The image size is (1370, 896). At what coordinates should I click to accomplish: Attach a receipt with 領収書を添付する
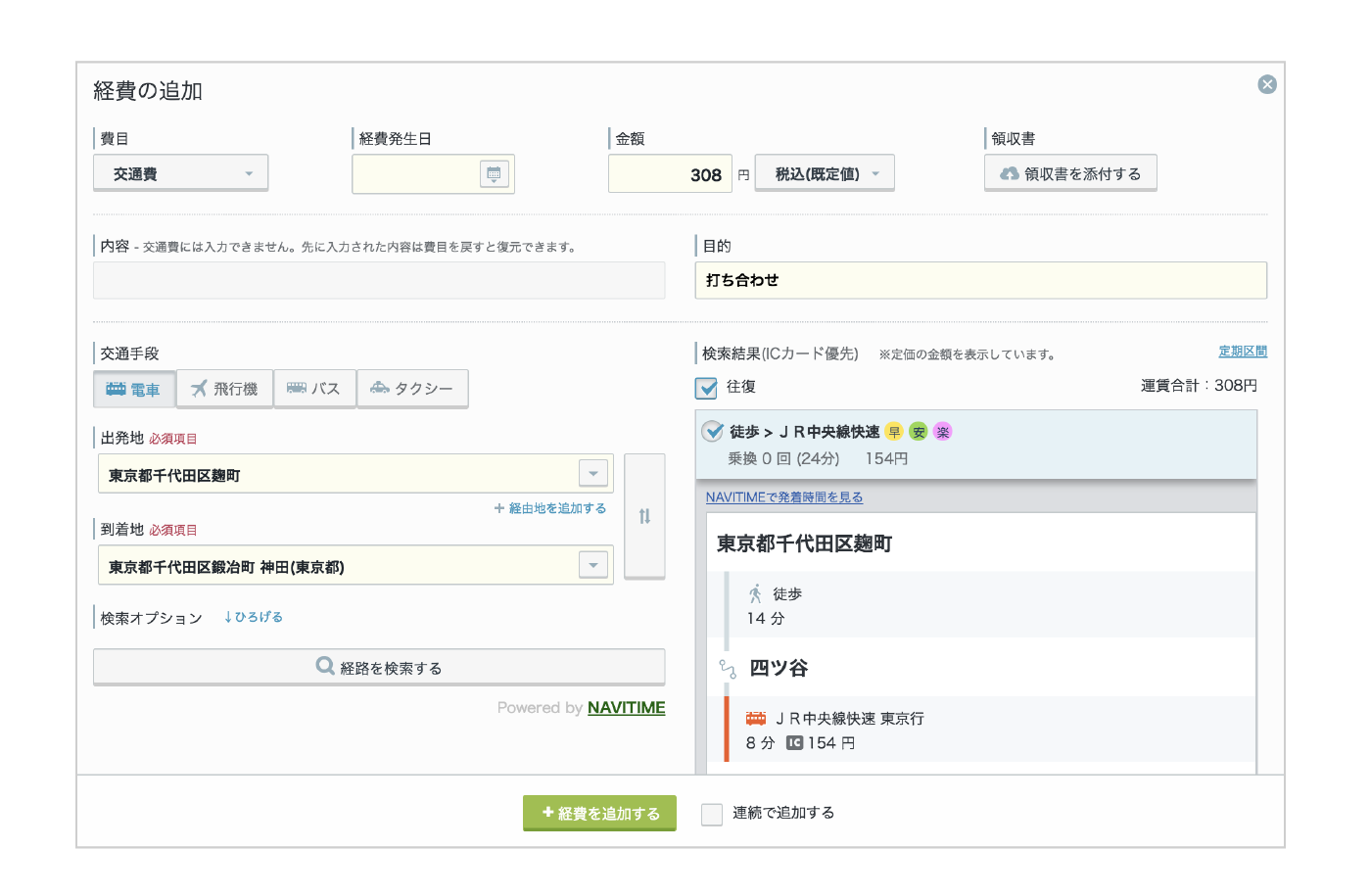click(x=1069, y=173)
